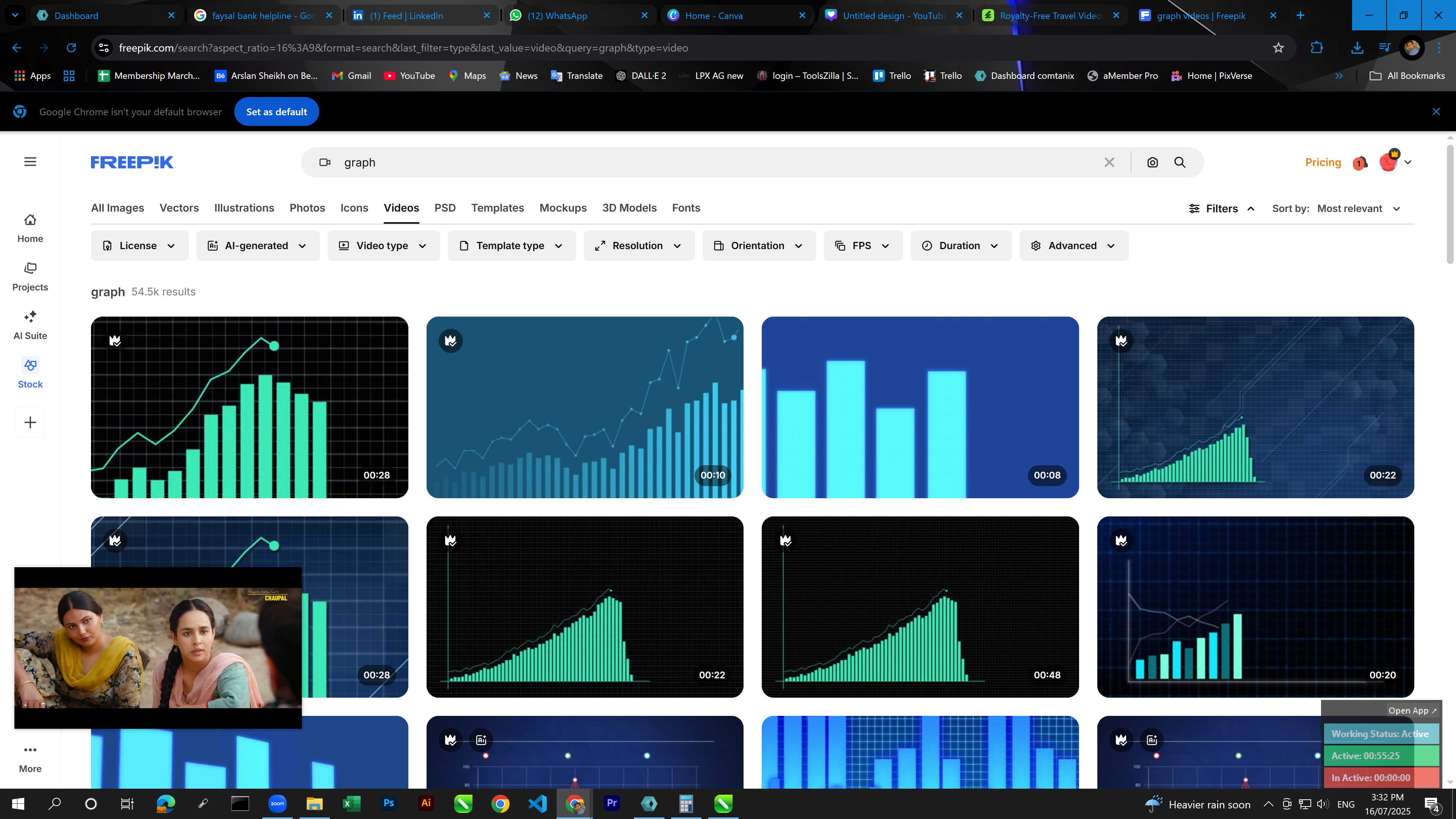Search by image camera icon
The image size is (1456, 819).
point(1153,163)
